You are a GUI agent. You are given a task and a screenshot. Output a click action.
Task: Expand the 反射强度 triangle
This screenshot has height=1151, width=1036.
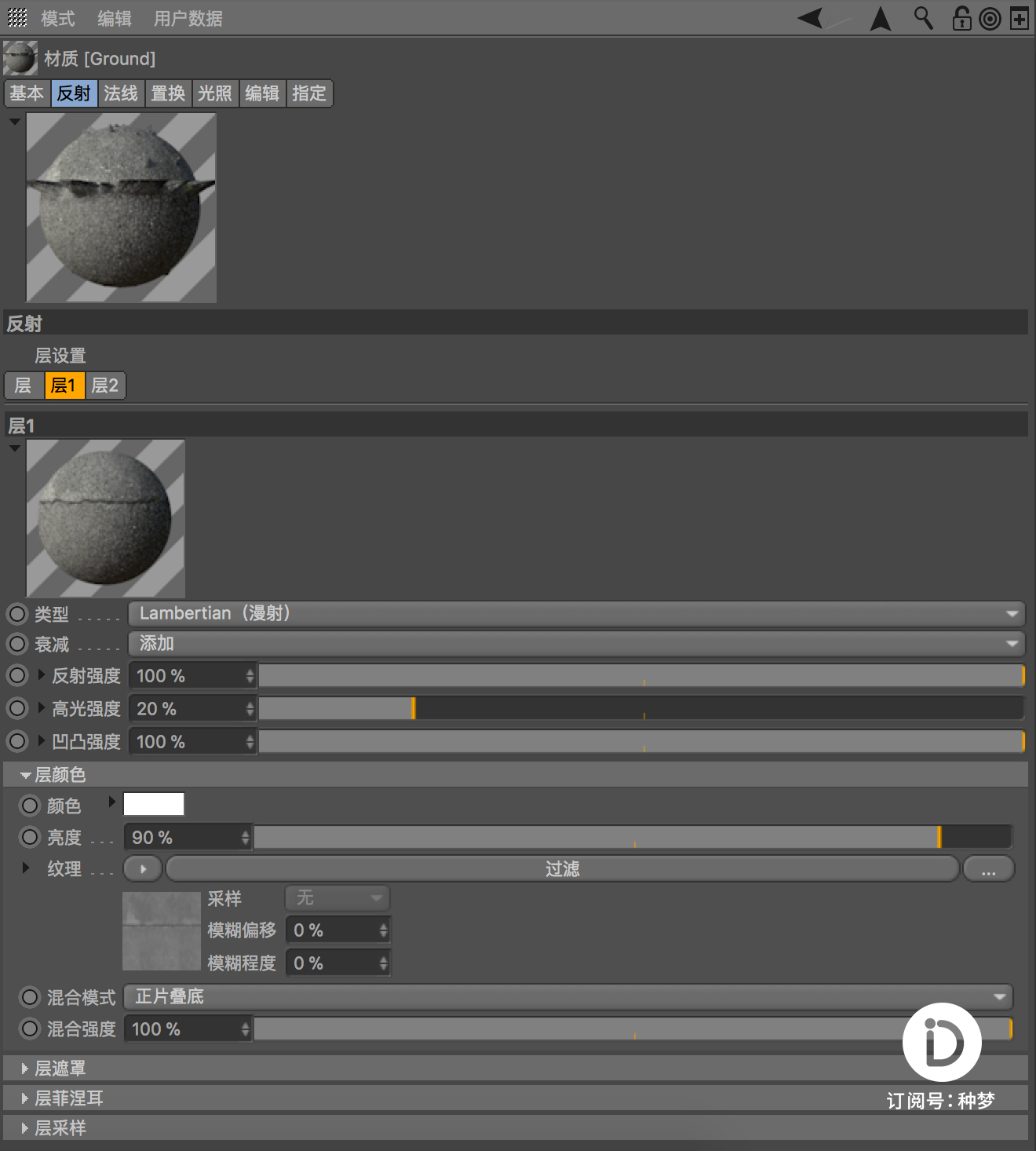point(42,674)
